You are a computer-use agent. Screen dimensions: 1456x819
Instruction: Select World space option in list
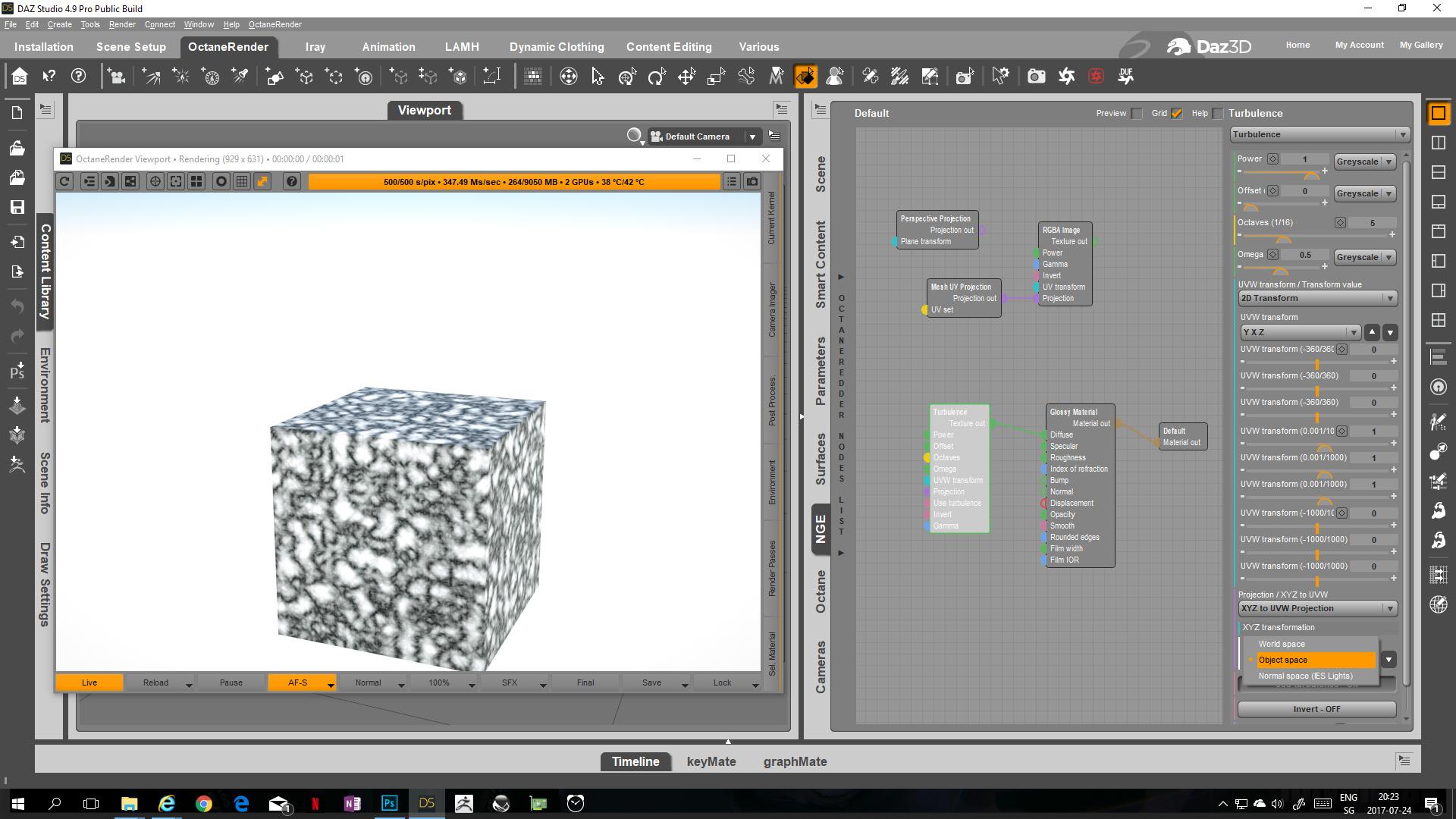coord(1282,645)
